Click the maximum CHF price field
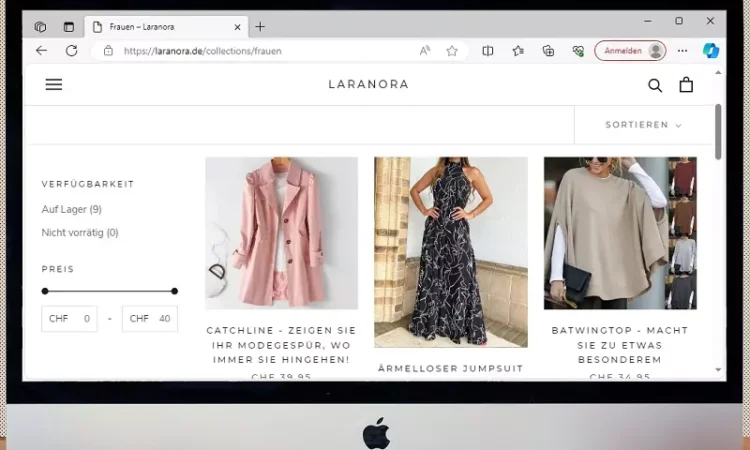The width and height of the screenshot is (750, 450). [150, 318]
